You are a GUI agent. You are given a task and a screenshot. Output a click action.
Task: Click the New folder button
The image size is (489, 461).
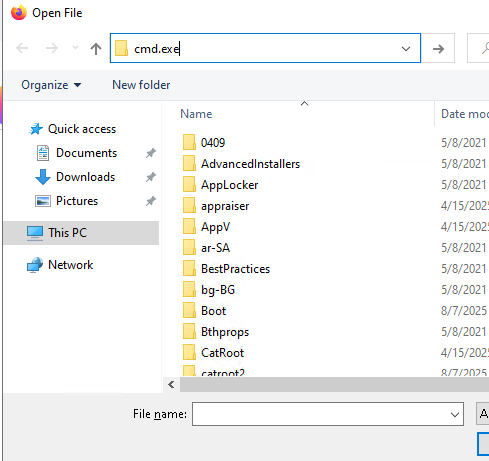pyautogui.click(x=141, y=85)
